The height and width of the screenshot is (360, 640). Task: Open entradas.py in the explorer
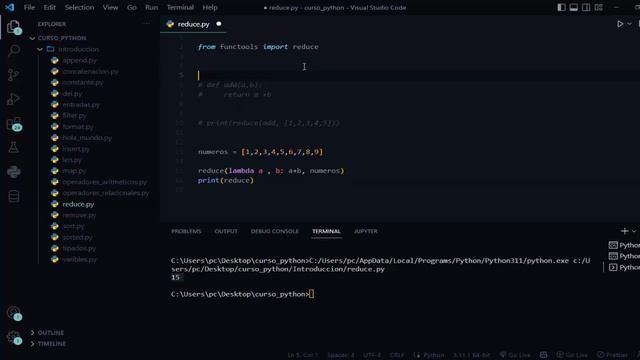click(x=81, y=104)
